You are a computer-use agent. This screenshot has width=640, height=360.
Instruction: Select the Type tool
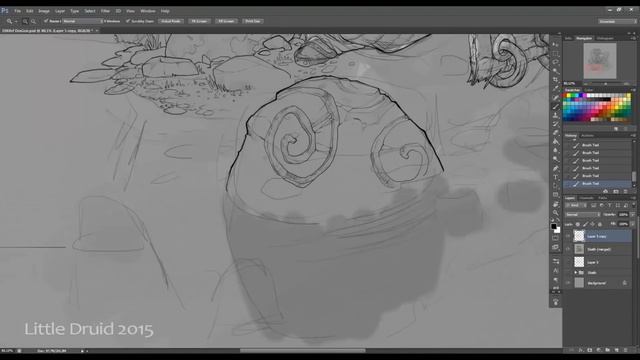(x=556, y=177)
